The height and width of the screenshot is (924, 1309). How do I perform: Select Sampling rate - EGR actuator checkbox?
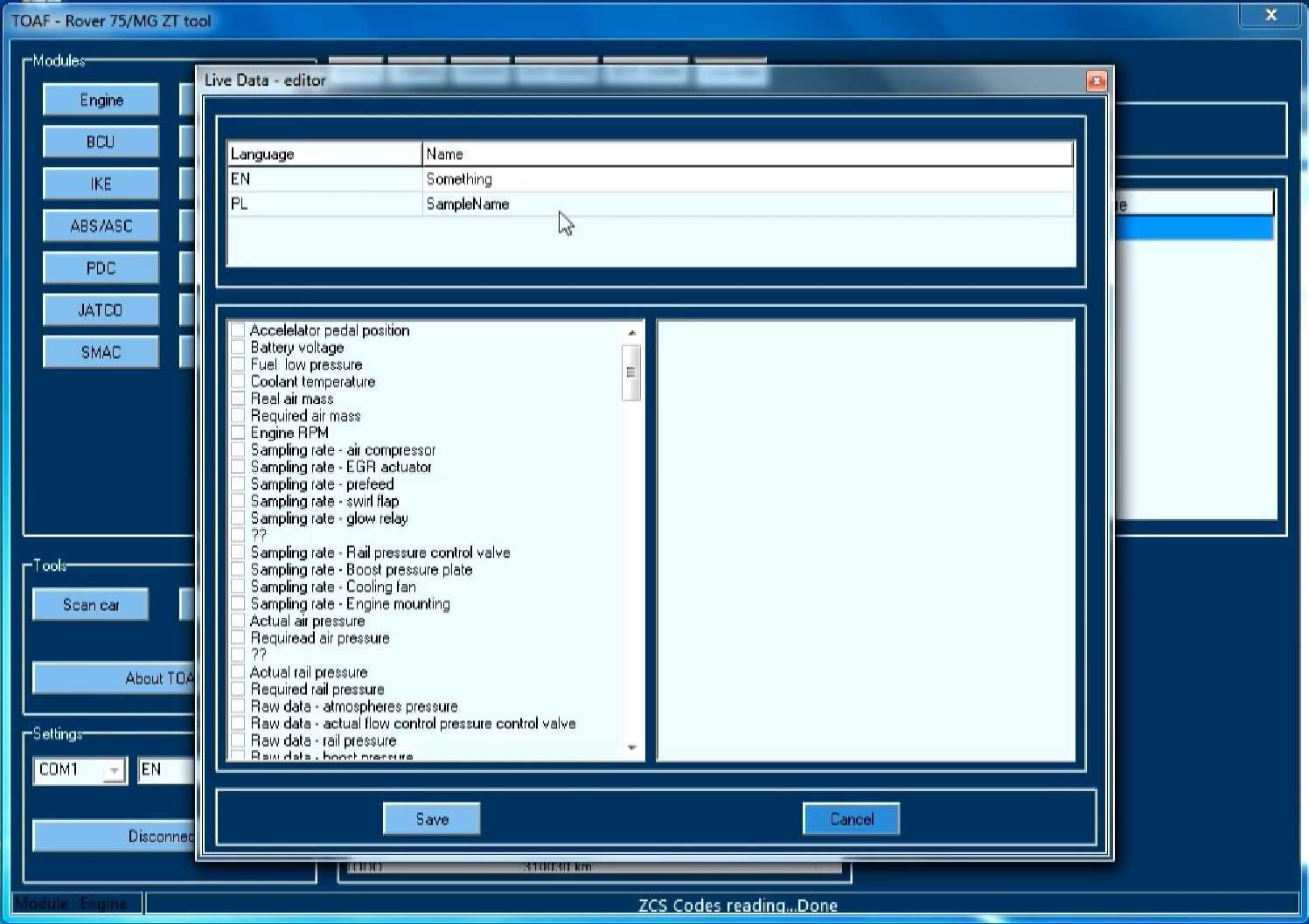238,467
